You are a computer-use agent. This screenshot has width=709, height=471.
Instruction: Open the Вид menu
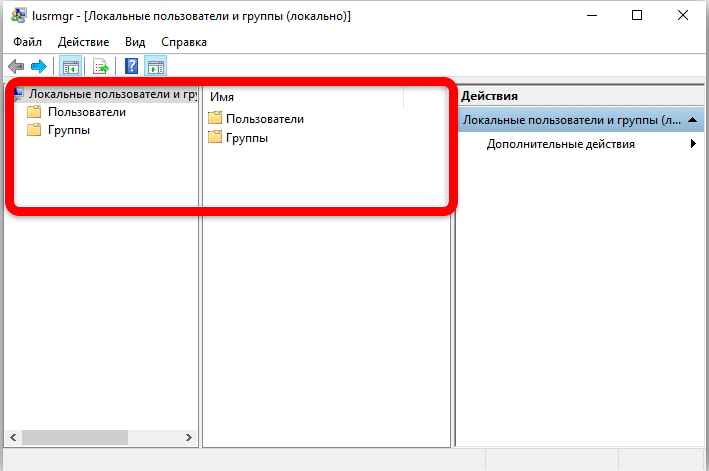[x=135, y=42]
